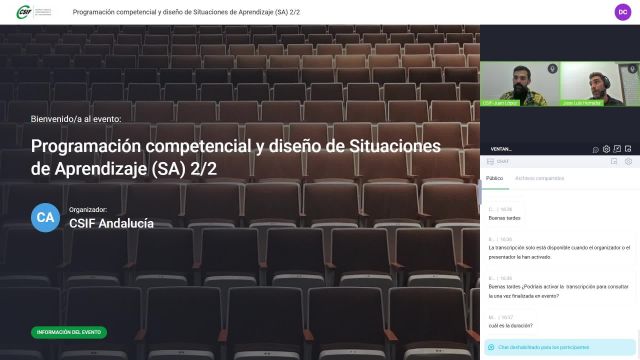
Task: Select the left presenter webcam video
Action: pyautogui.click(x=520, y=84)
